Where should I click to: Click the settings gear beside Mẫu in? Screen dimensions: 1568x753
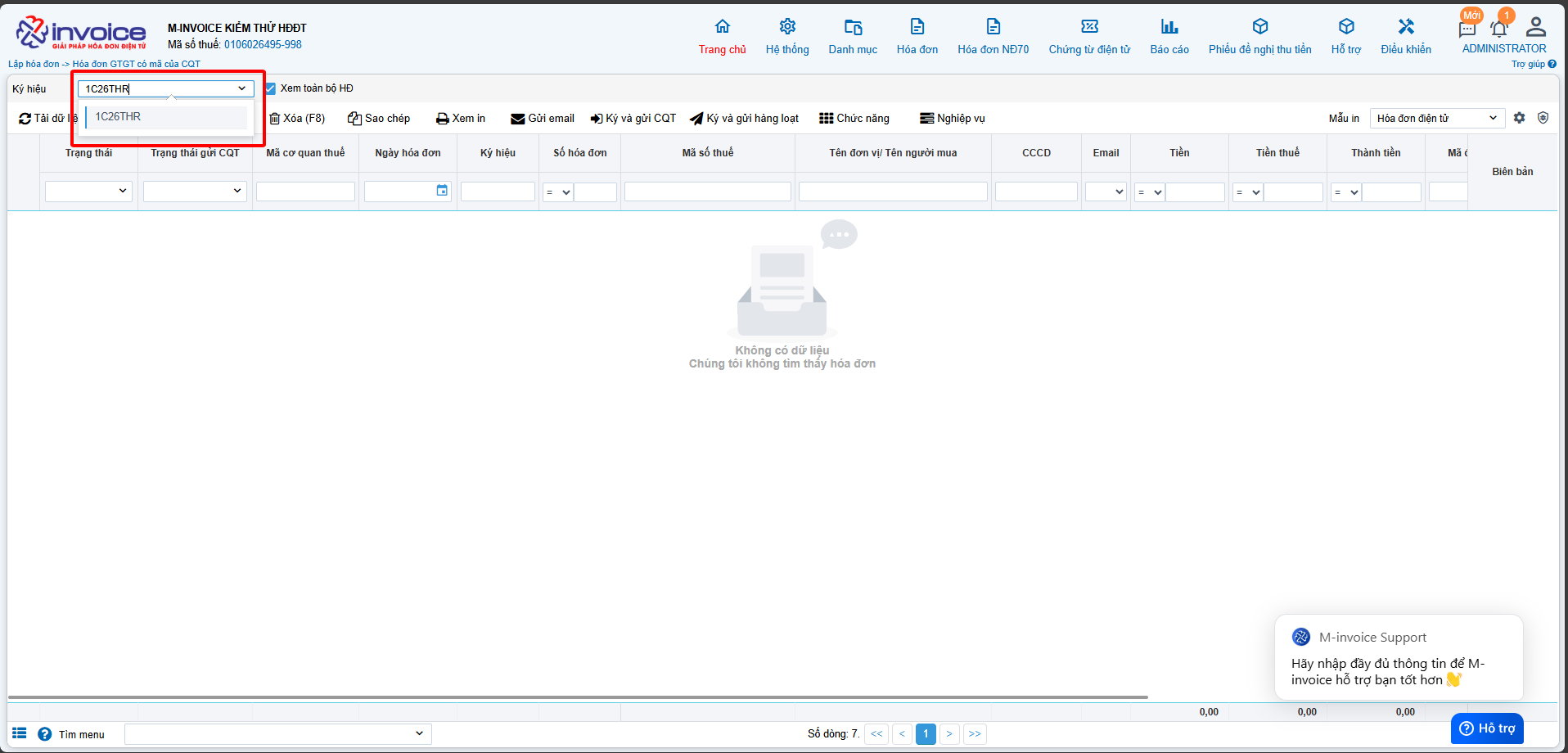click(x=1519, y=118)
